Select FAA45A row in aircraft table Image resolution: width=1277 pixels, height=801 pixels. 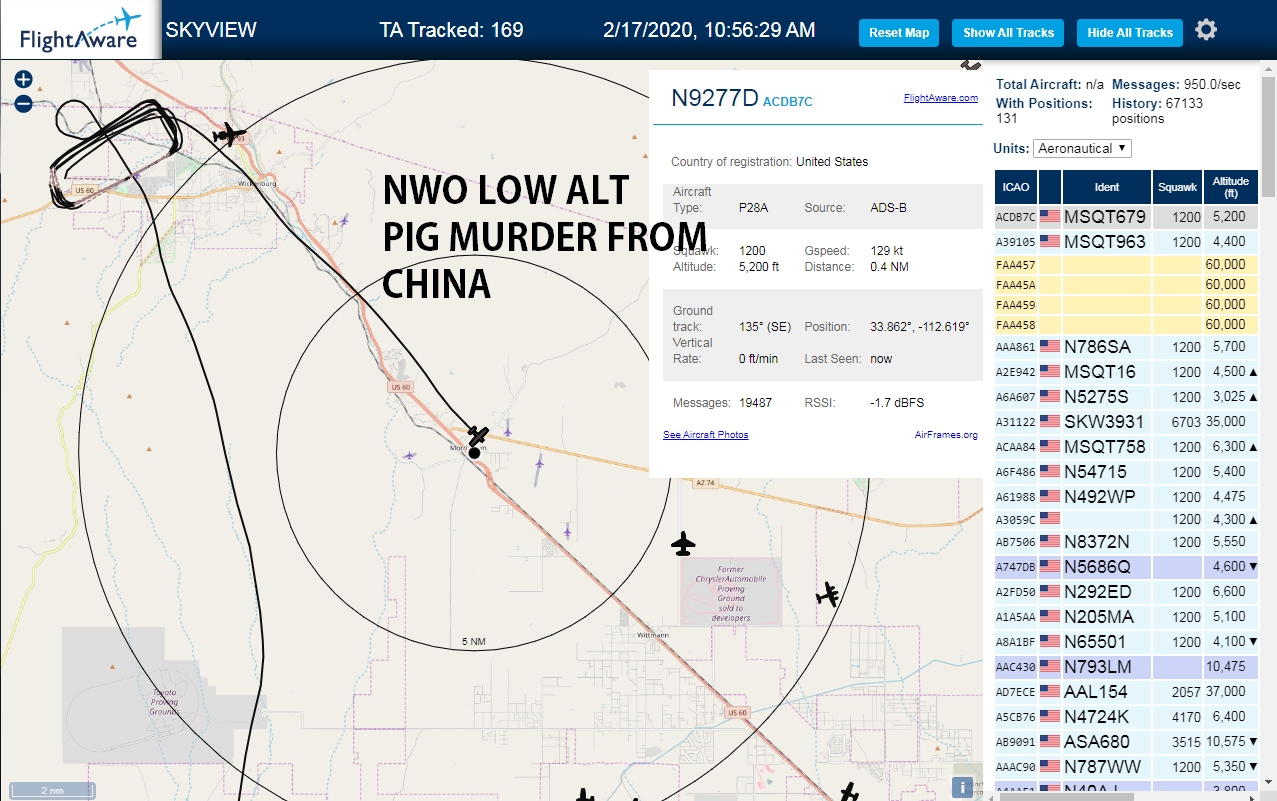pyautogui.click(x=1127, y=284)
